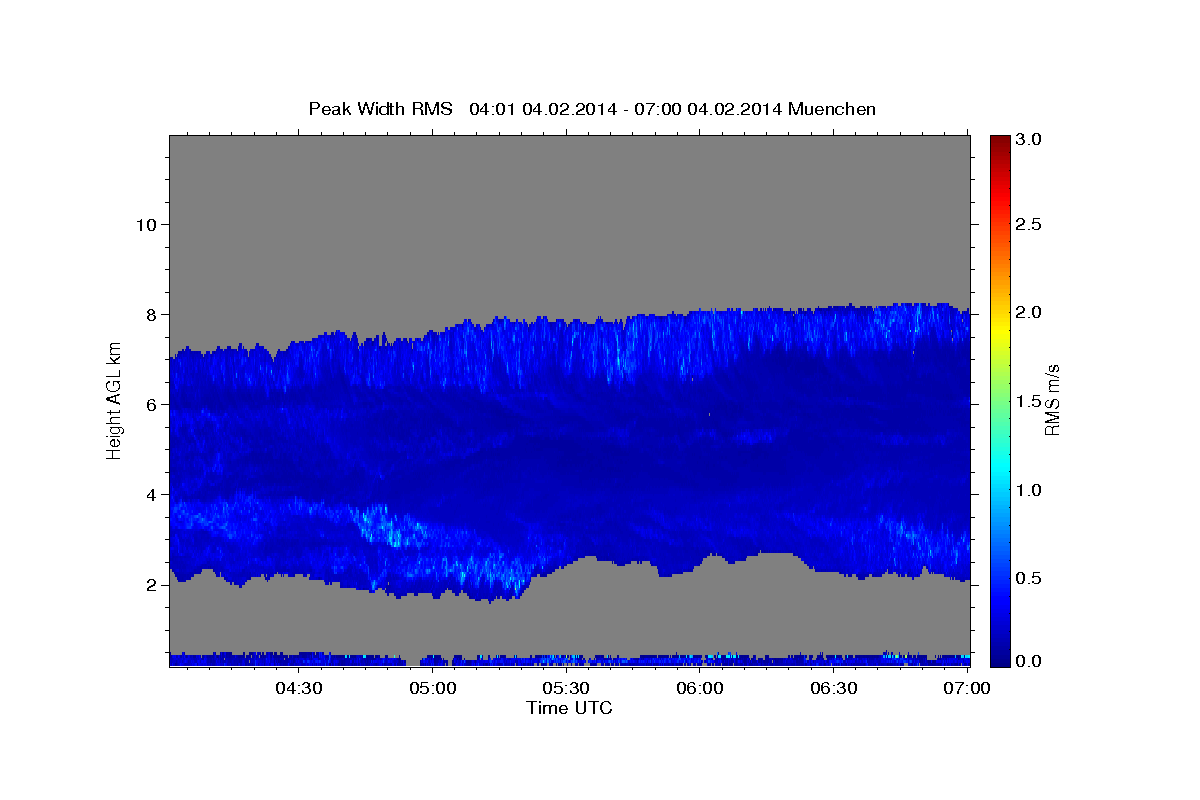Click the colorbar value 2.5
The width and height of the screenshot is (1200, 800).
(1030, 225)
